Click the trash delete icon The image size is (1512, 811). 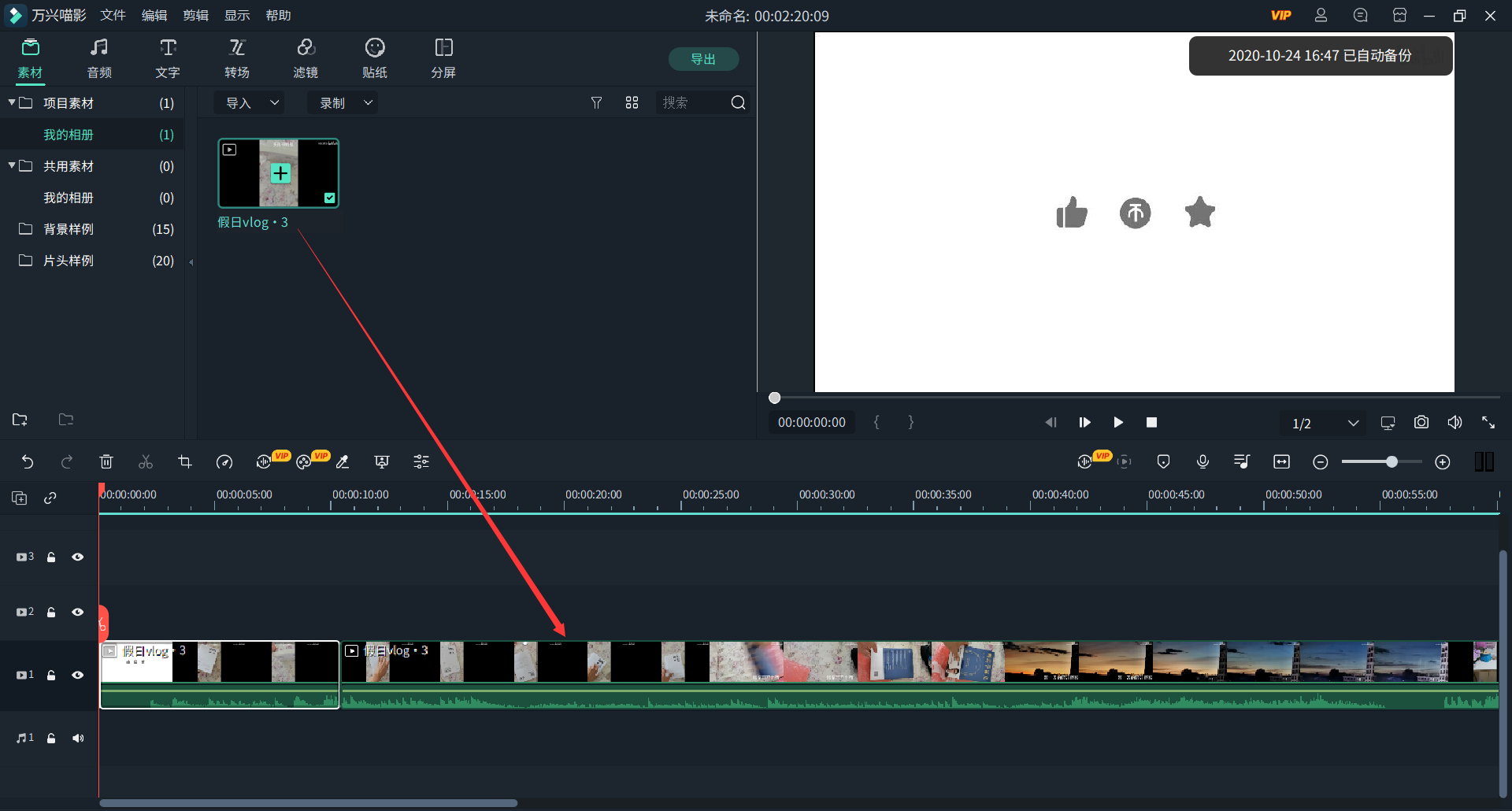pos(106,462)
